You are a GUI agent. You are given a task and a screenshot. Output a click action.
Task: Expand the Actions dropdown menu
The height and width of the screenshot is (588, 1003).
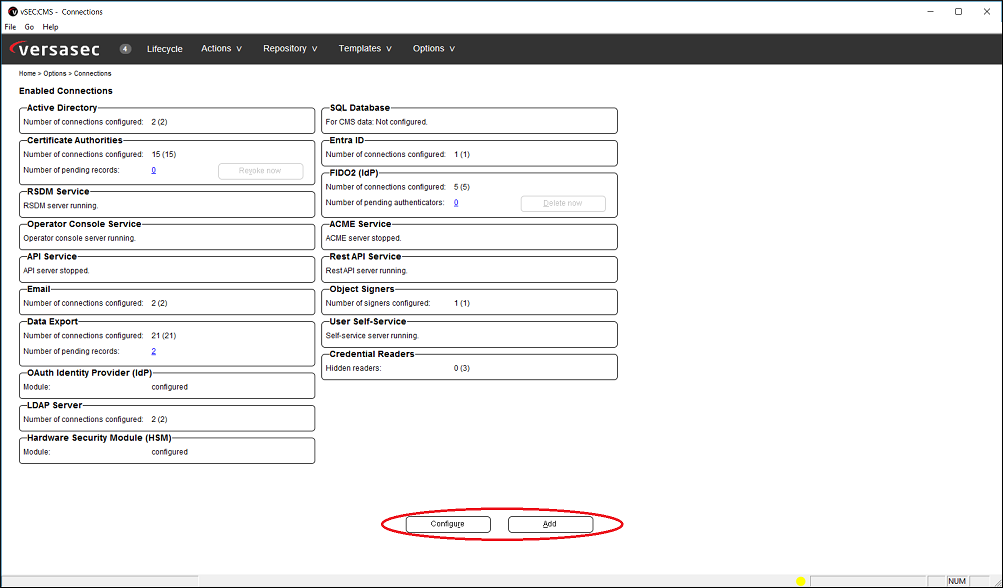[x=221, y=49]
